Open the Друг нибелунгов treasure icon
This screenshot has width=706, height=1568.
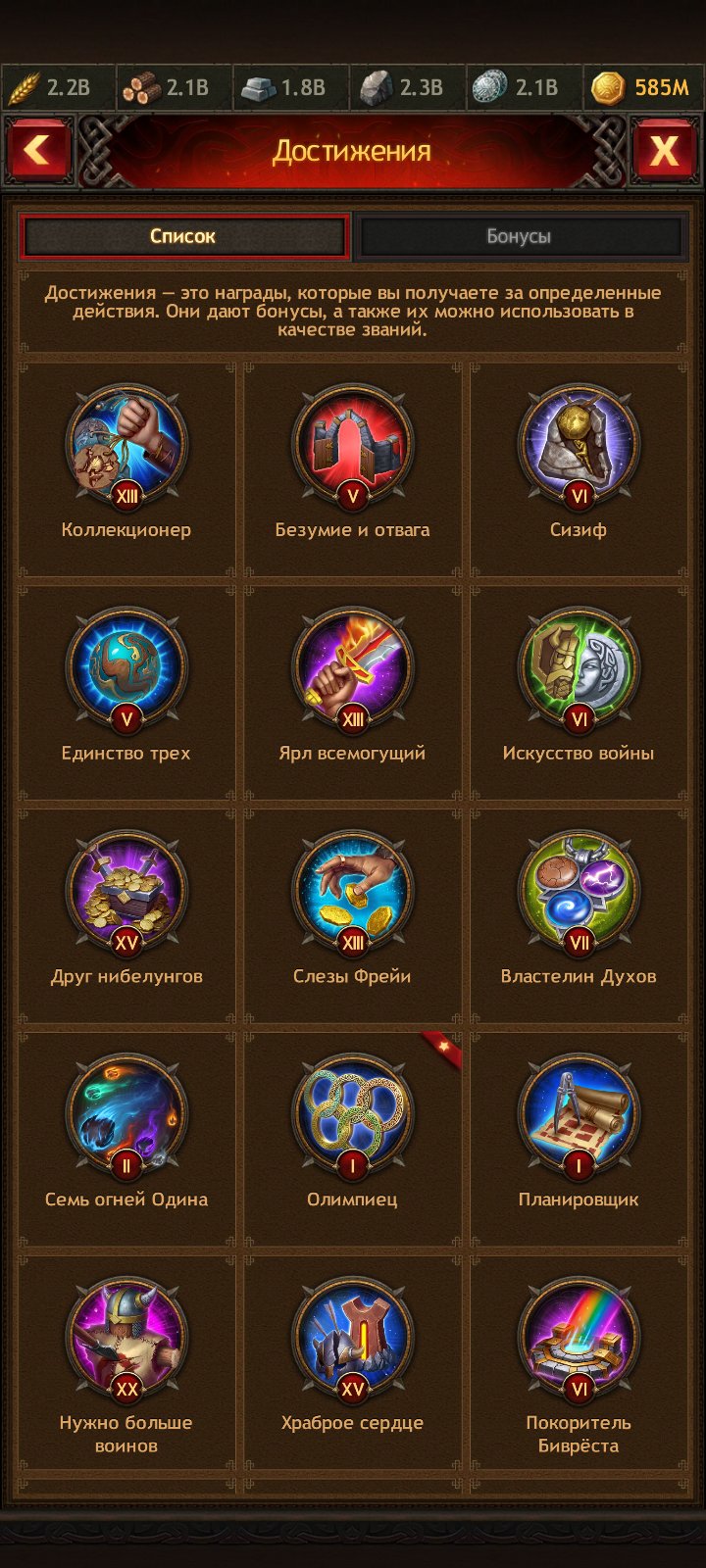tap(126, 892)
